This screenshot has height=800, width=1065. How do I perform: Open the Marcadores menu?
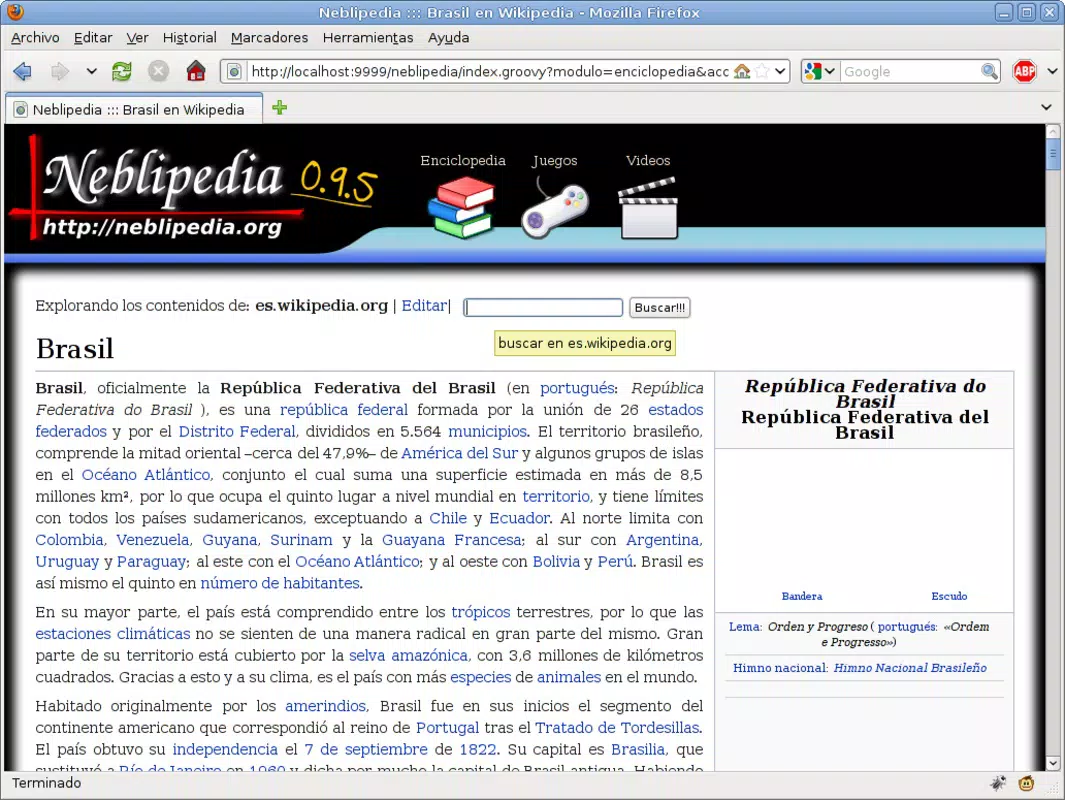click(x=270, y=38)
